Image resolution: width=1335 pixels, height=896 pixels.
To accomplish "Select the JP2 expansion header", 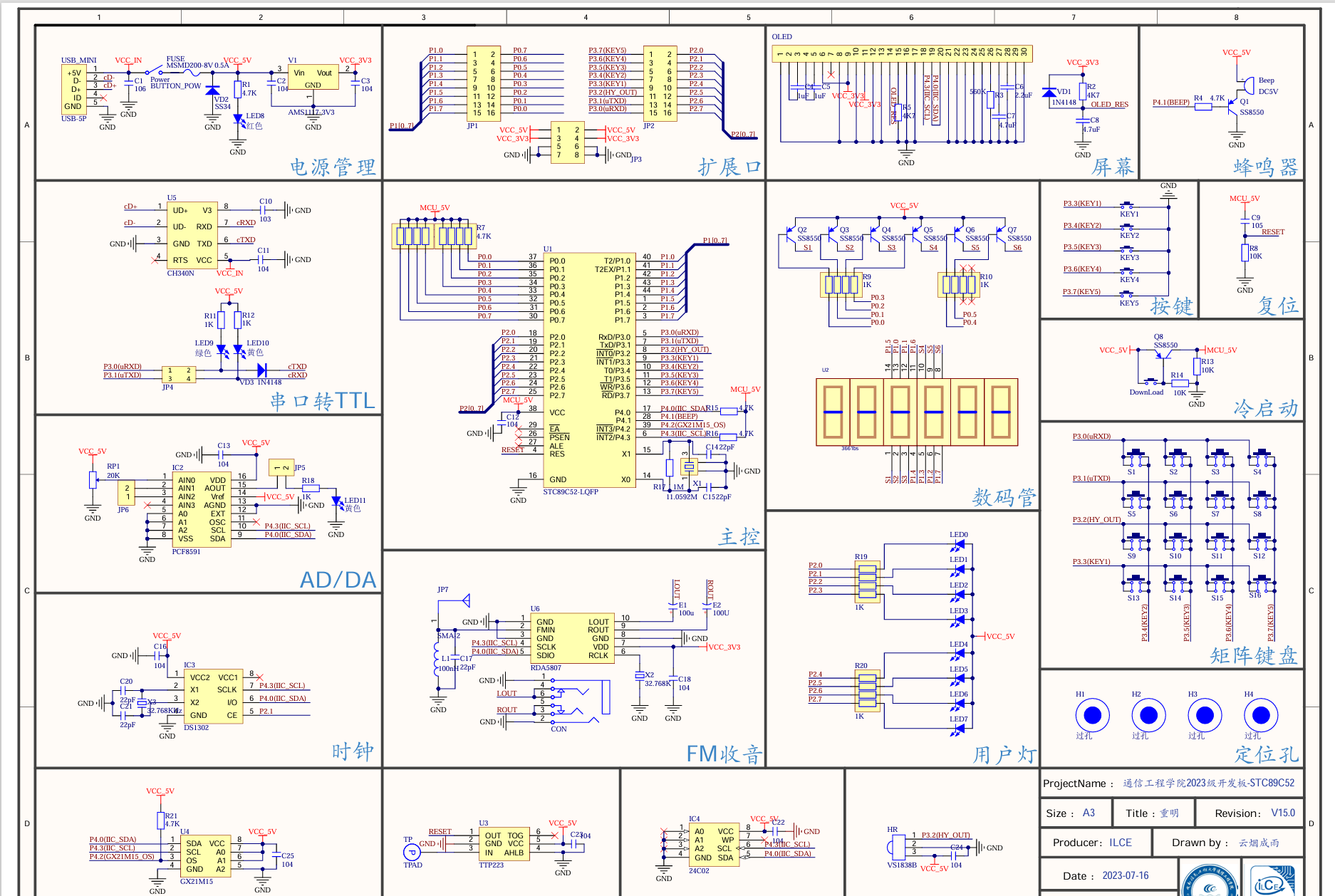I will [x=660, y=83].
